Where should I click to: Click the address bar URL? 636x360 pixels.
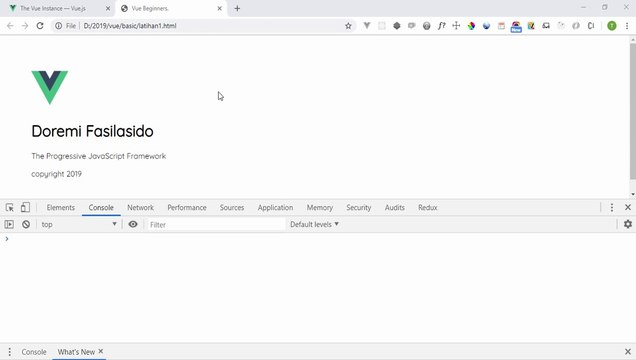coord(130,26)
